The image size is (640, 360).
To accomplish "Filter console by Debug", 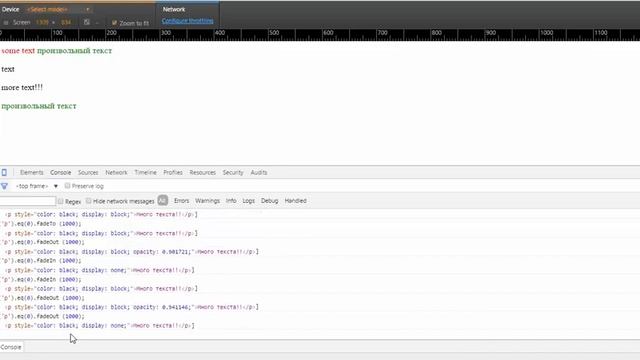I will click(269, 200).
